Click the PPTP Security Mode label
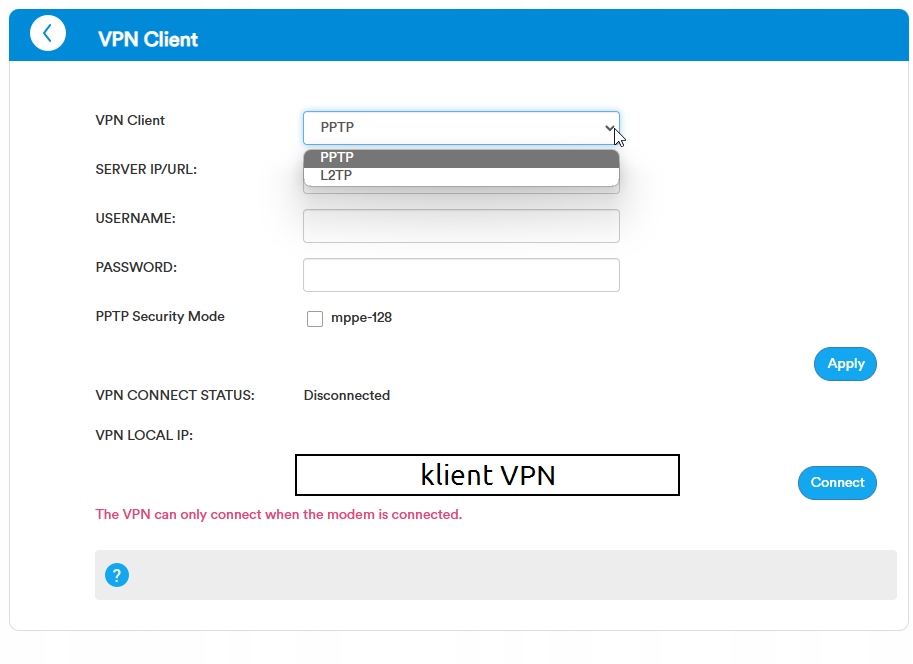 coord(160,316)
